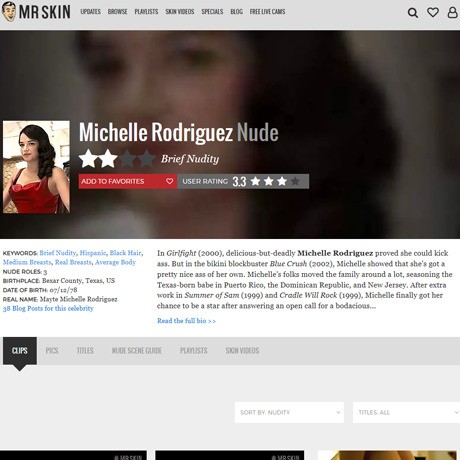Image resolution: width=460 pixels, height=460 pixels.
Task: Open Free Live Cams link
Action: (267, 12)
